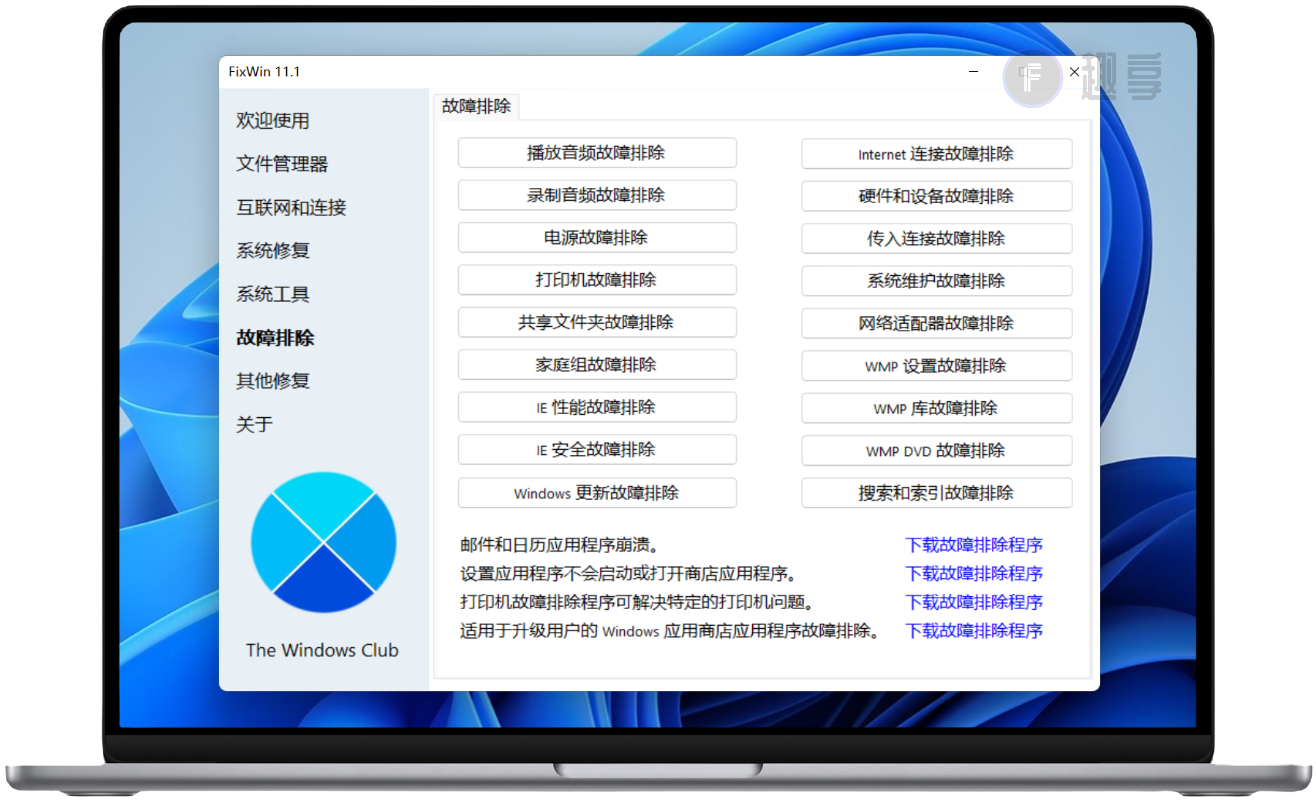Download troubleshooter link for 打印机故障排除程序
This screenshot has width=1316, height=802.
pyautogui.click(x=974, y=602)
